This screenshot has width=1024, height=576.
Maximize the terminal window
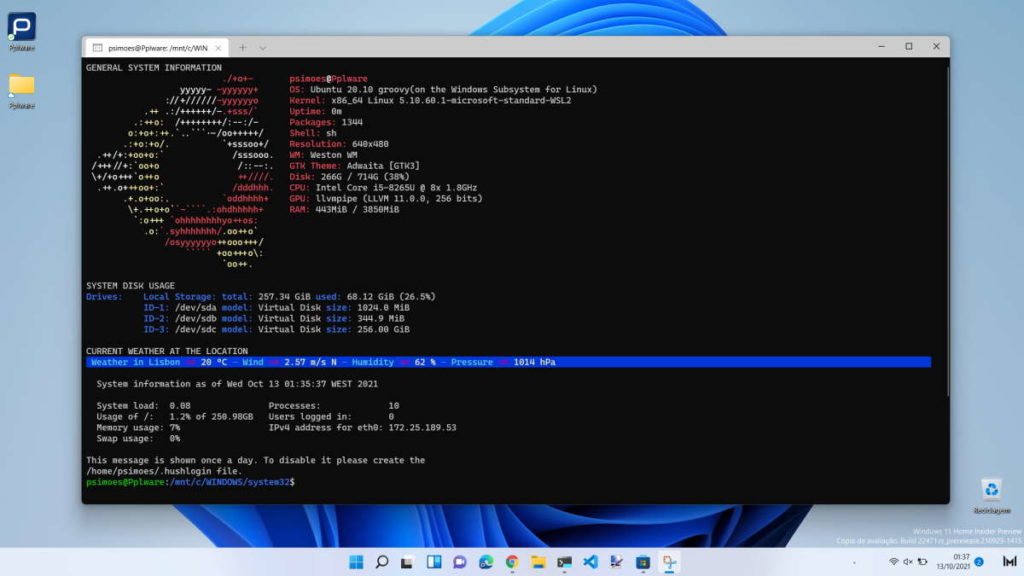[909, 46]
